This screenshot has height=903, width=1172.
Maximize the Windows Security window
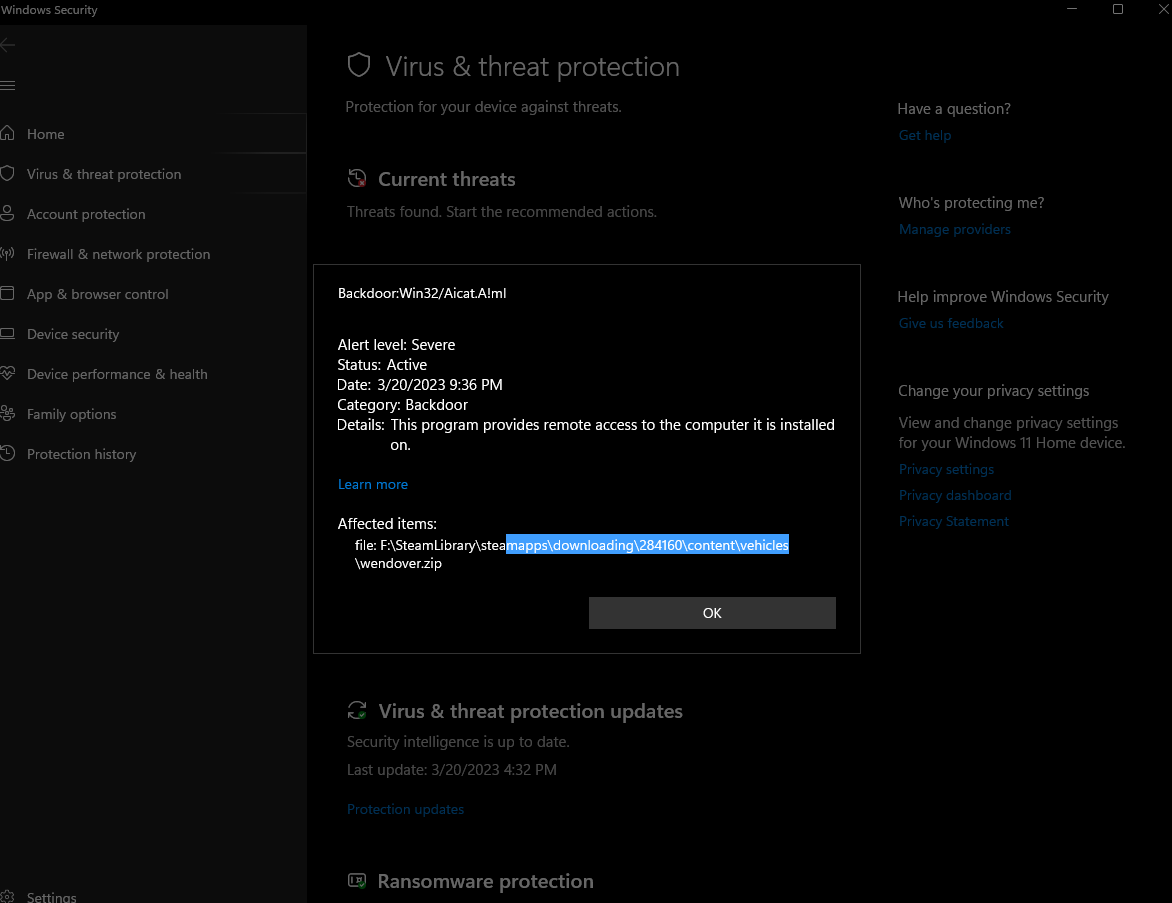coord(1118,9)
